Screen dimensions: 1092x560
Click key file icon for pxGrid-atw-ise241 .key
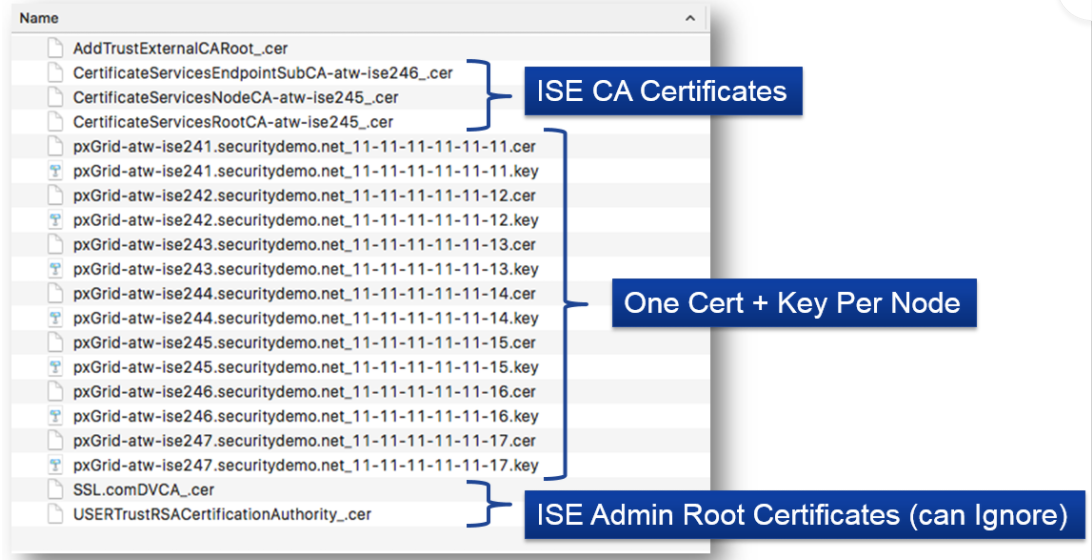(55, 171)
